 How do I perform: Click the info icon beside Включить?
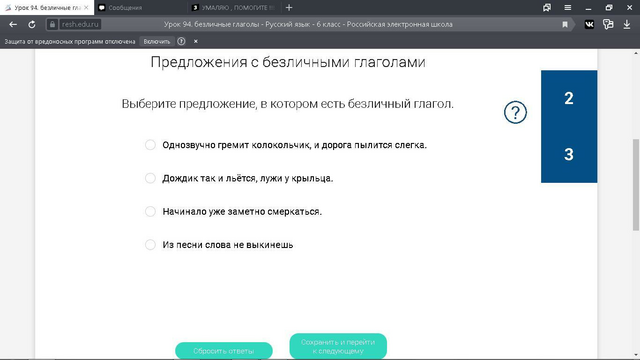[181, 41]
